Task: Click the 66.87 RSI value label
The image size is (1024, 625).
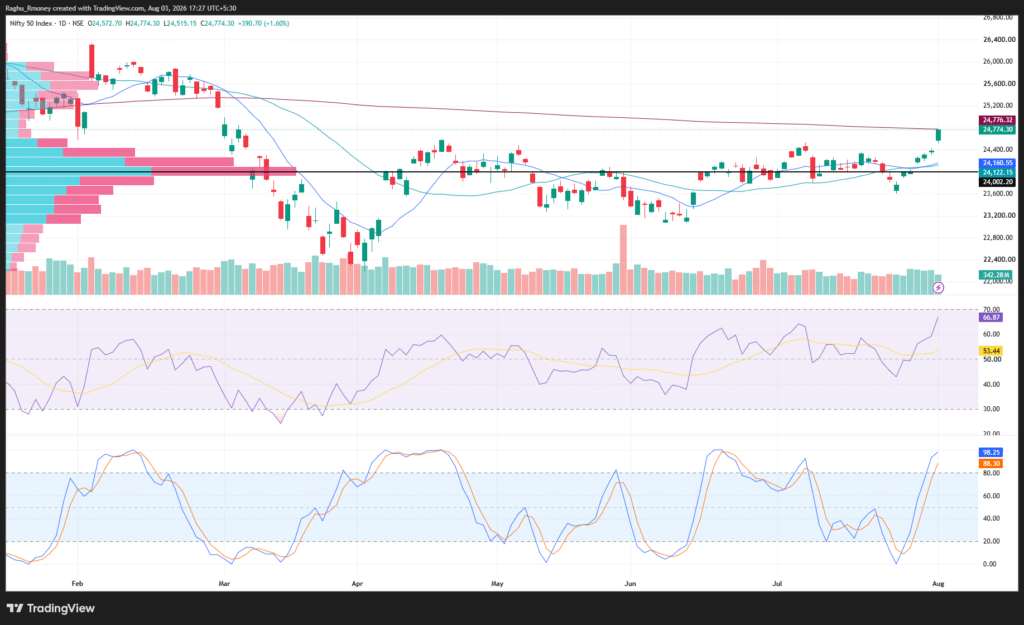Action: [x=991, y=317]
